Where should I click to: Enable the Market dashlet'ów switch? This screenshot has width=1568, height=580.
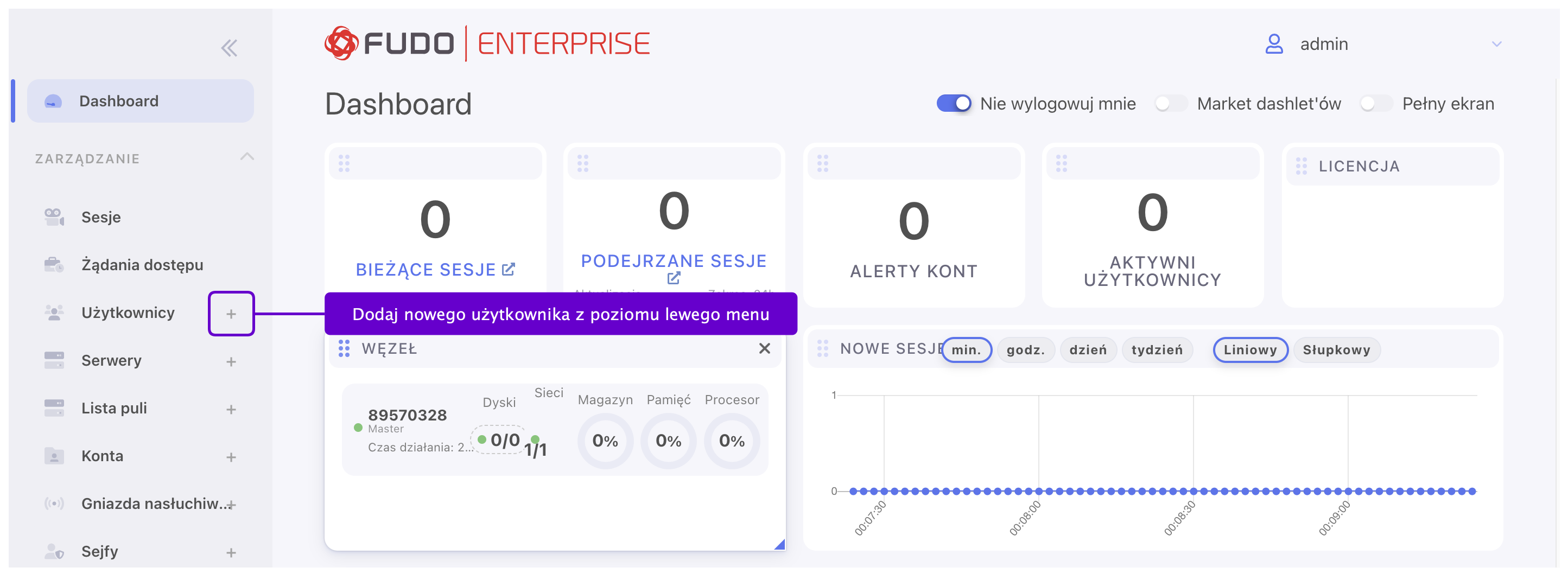(x=1170, y=104)
